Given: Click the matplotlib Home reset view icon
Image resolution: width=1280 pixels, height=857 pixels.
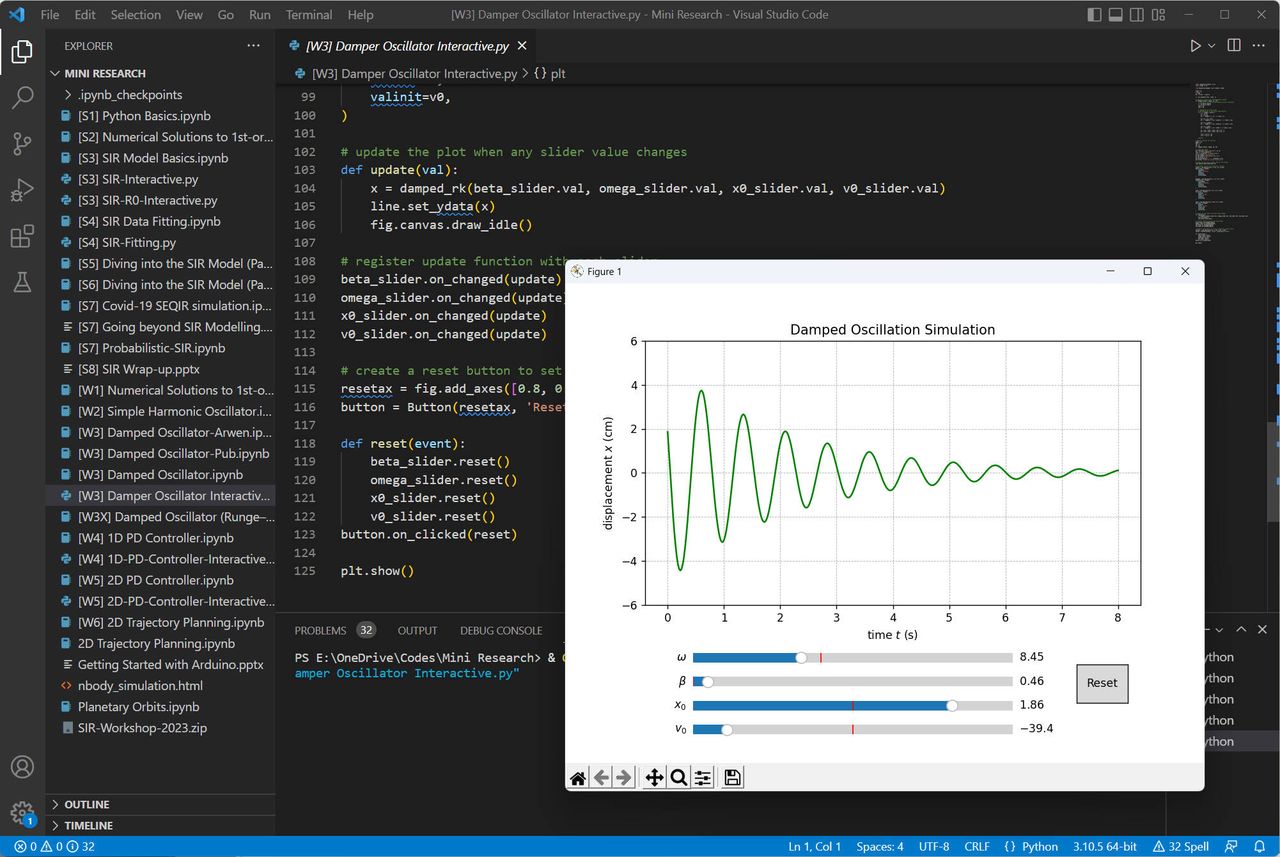Looking at the screenshot, I should coord(578,778).
